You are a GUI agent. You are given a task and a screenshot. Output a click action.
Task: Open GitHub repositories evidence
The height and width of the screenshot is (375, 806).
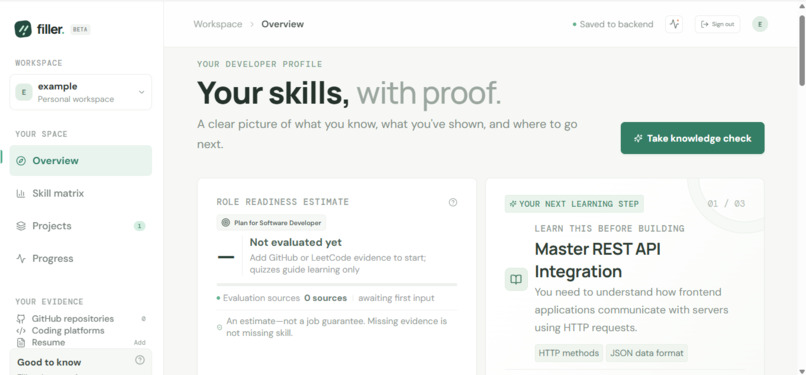(x=81, y=319)
